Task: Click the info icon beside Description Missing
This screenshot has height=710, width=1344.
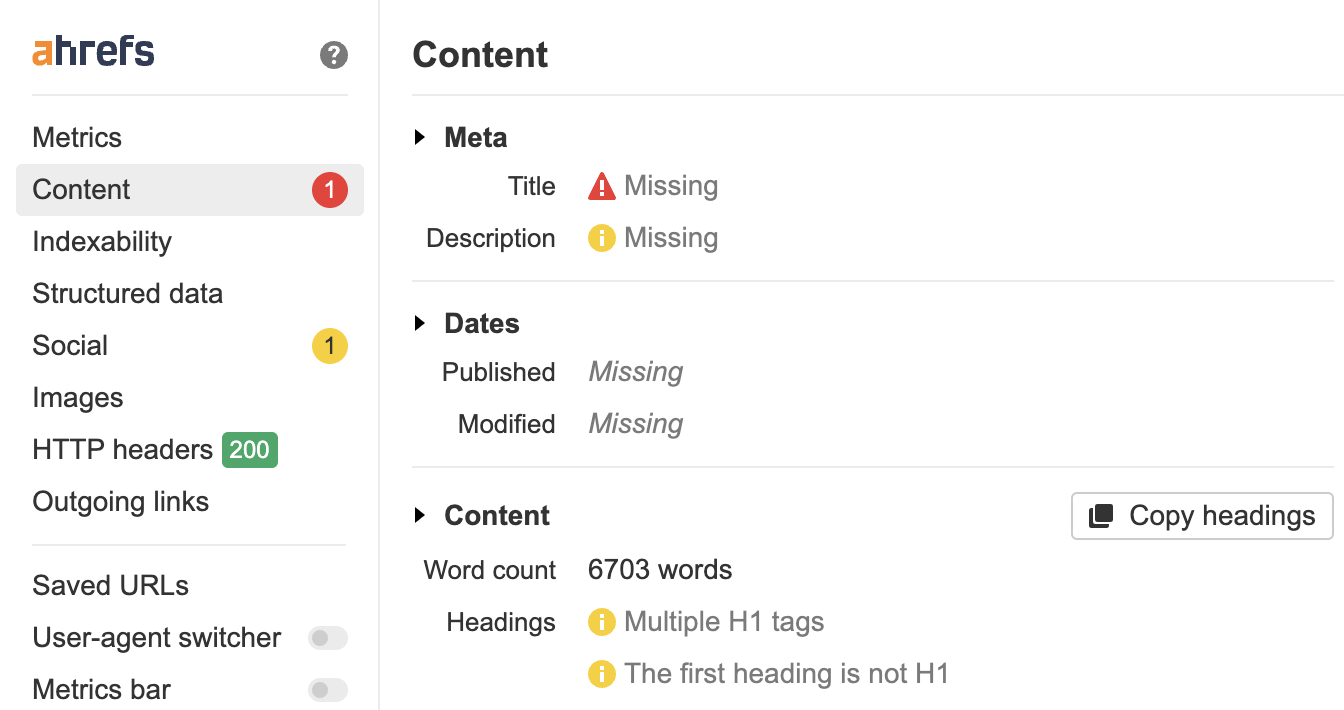Action: pos(601,238)
